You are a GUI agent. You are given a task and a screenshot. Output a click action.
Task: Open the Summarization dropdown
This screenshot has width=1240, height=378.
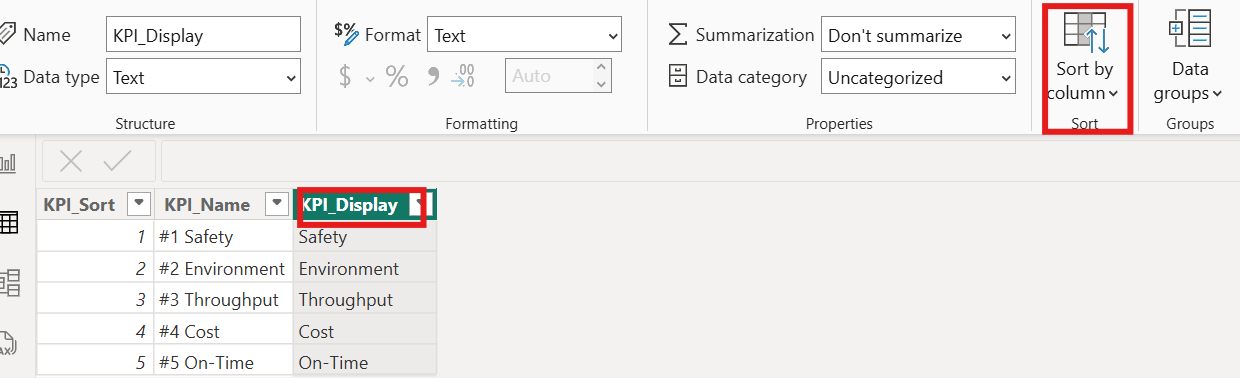pyautogui.click(x=918, y=35)
